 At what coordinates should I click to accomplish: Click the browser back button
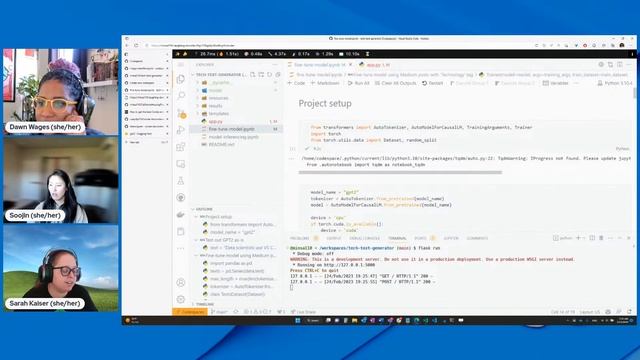(127, 45)
